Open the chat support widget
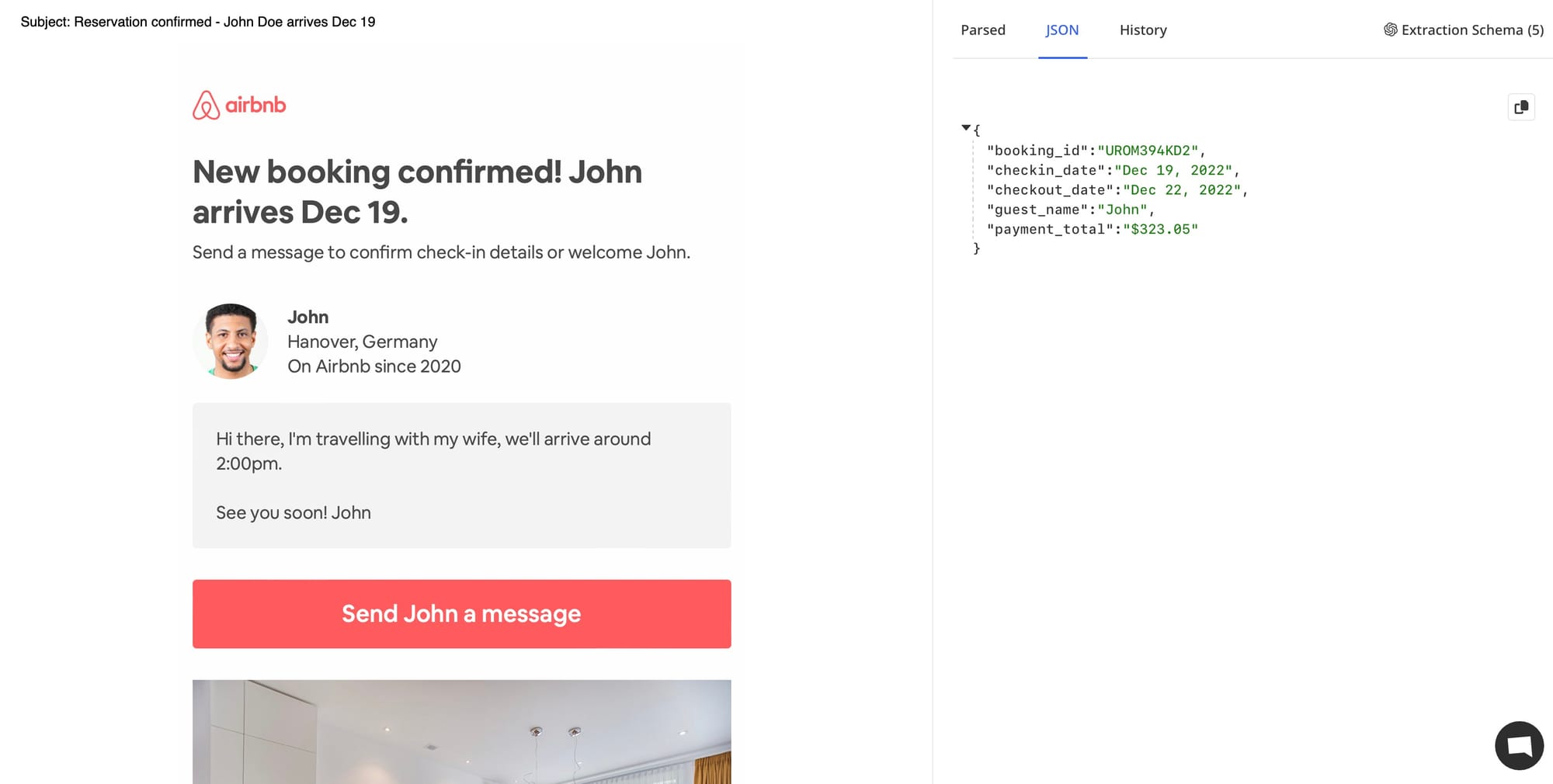1553x784 pixels. (x=1519, y=745)
